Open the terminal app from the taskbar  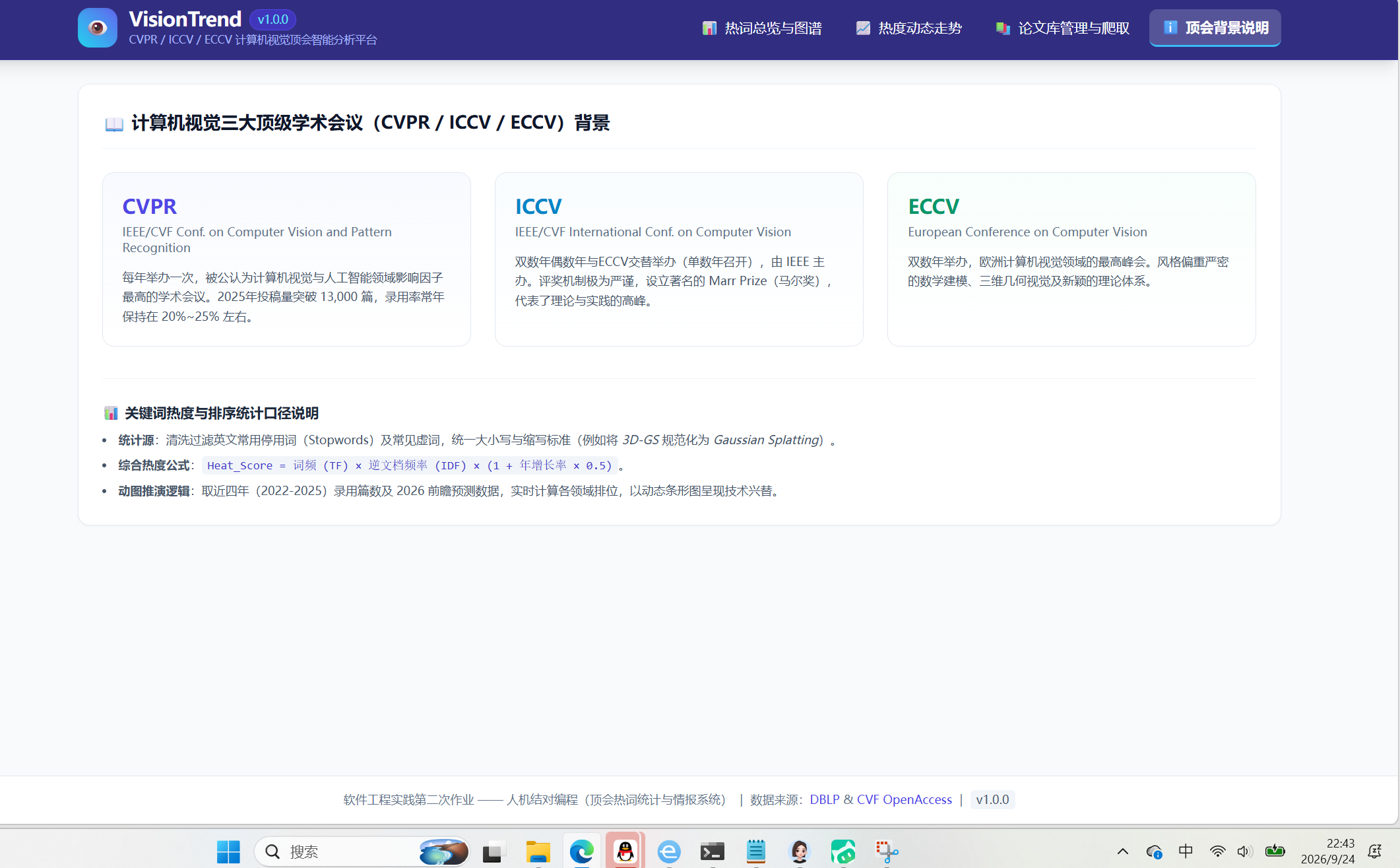tap(712, 851)
